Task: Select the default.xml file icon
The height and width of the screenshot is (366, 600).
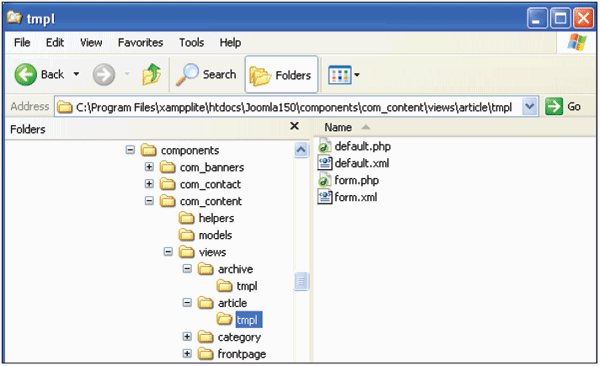Action: pyautogui.click(x=324, y=163)
